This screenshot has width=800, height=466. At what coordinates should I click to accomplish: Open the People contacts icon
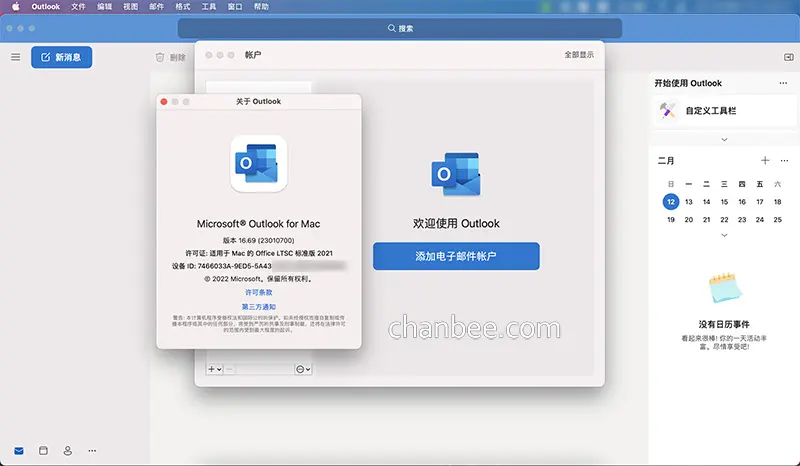67,451
